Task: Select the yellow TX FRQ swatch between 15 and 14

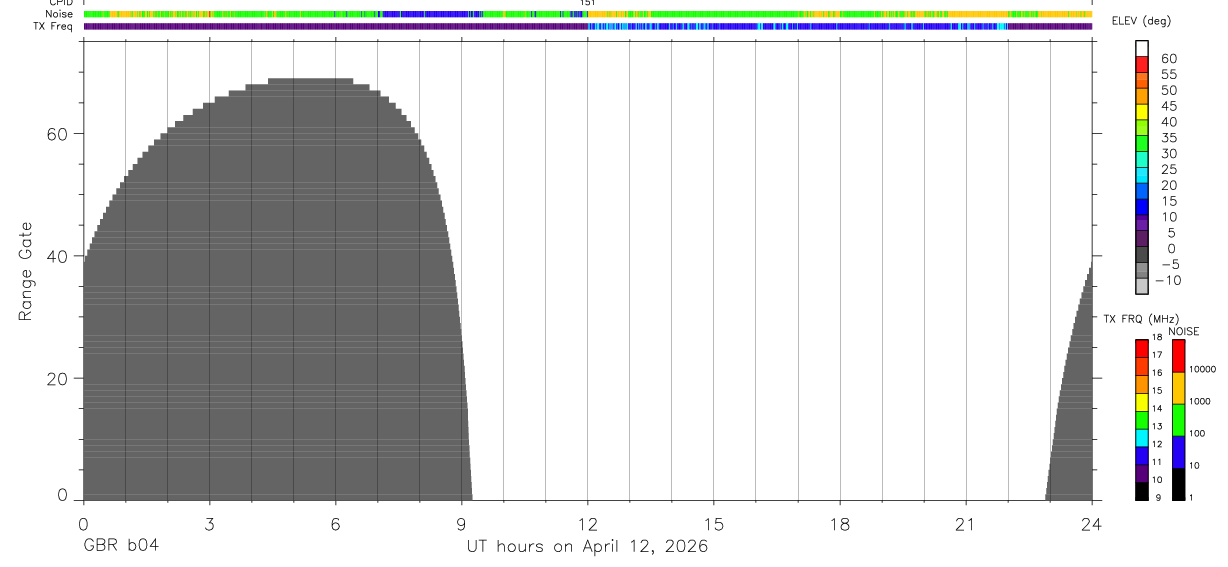Action: click(1141, 402)
